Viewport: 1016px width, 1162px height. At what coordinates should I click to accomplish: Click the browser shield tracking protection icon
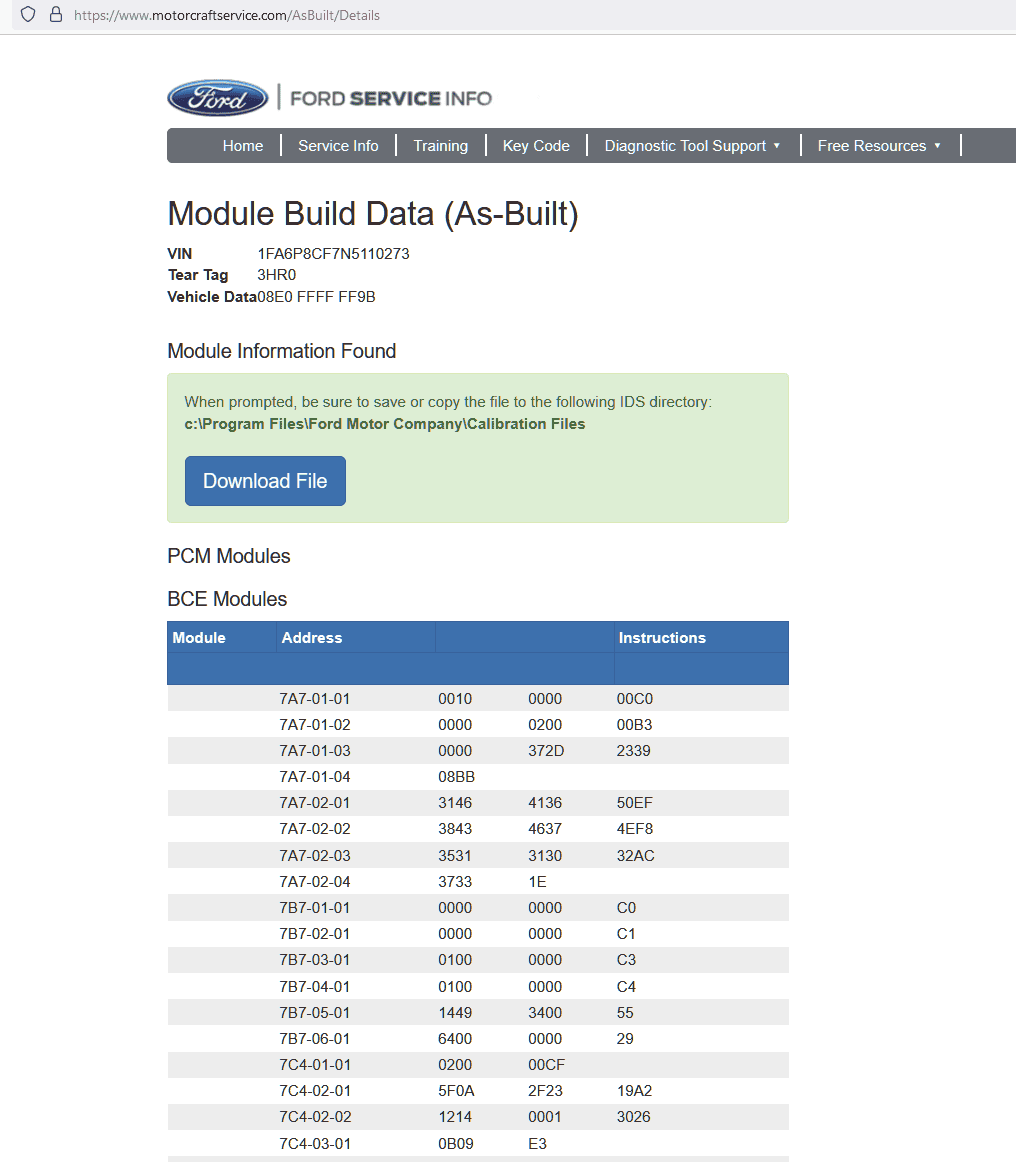point(28,15)
